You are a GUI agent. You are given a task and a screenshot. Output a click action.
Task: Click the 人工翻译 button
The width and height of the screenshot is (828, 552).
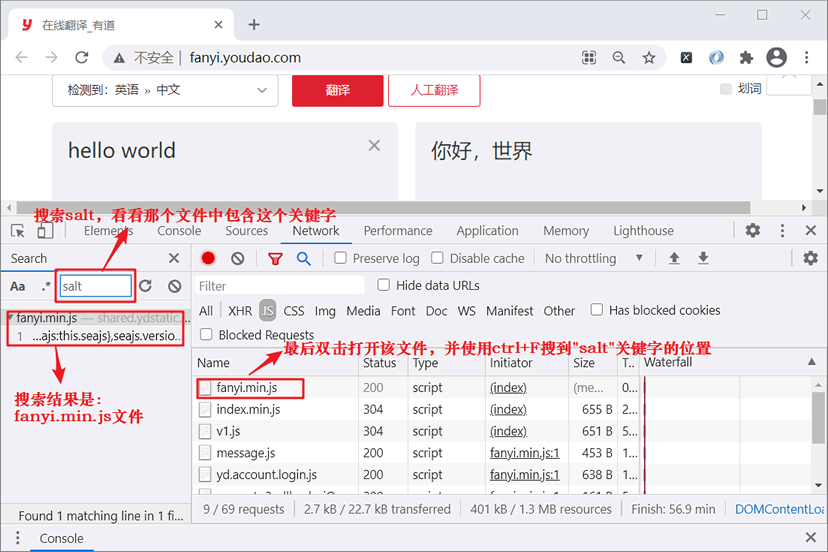434,90
